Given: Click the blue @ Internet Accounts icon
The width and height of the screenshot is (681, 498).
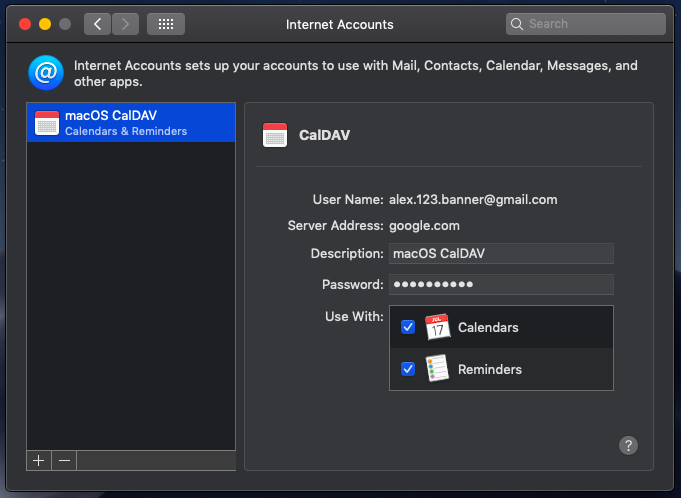Looking at the screenshot, I should tap(46, 73).
